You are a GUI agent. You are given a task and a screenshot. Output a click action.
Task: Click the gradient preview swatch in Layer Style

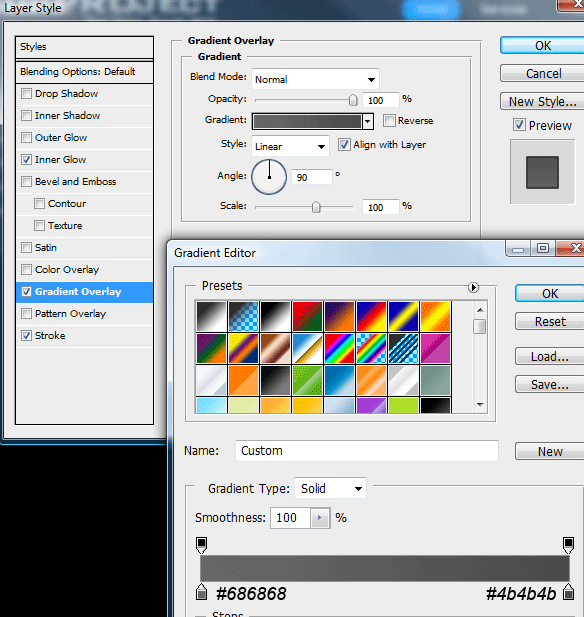click(x=307, y=122)
